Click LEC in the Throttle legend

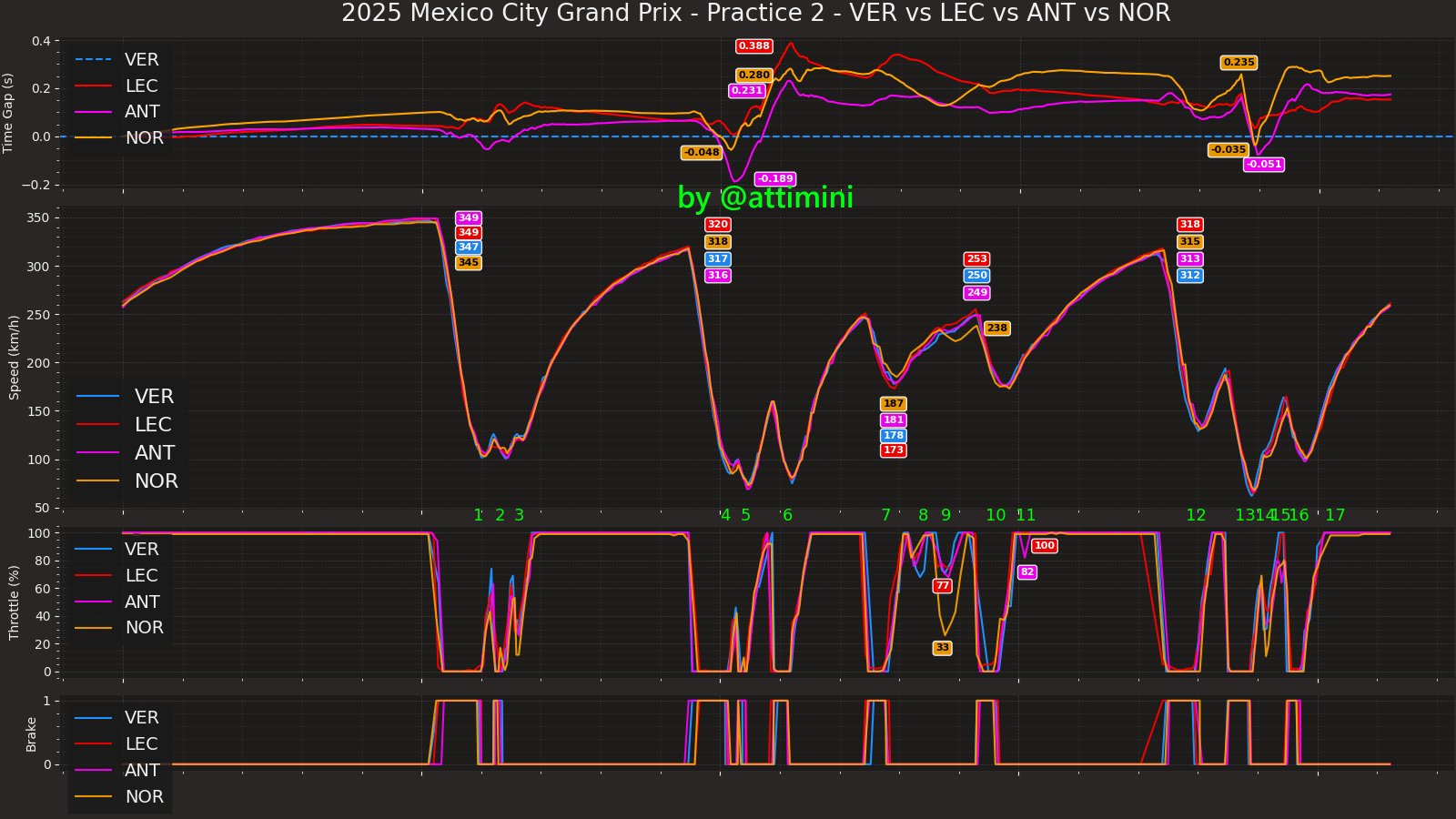141,576
